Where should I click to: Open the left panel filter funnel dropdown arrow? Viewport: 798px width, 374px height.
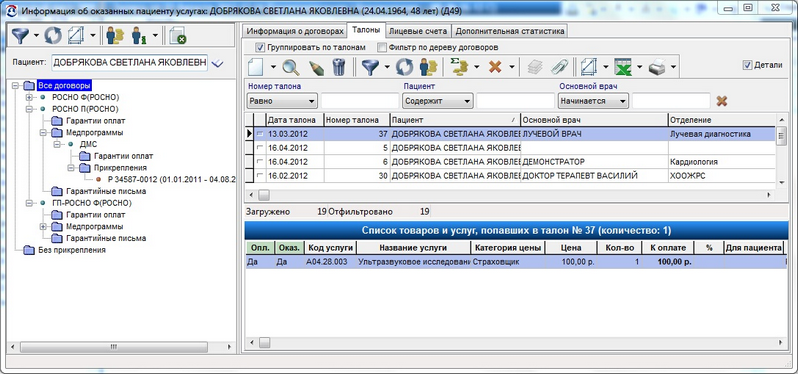(36, 36)
